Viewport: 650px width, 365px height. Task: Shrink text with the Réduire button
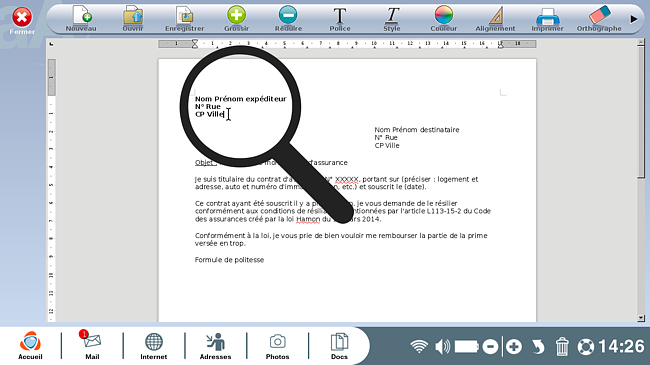point(288,19)
